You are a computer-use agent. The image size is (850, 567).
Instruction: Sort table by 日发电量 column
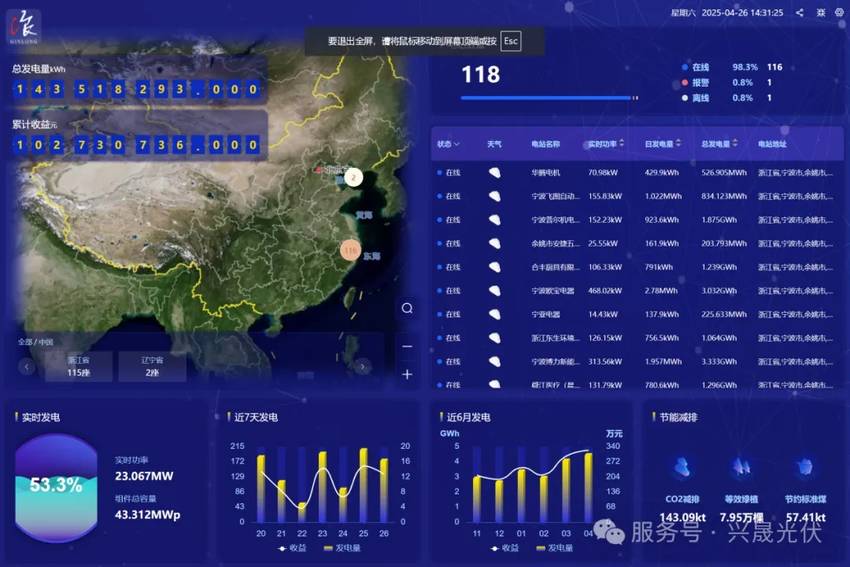coord(663,144)
